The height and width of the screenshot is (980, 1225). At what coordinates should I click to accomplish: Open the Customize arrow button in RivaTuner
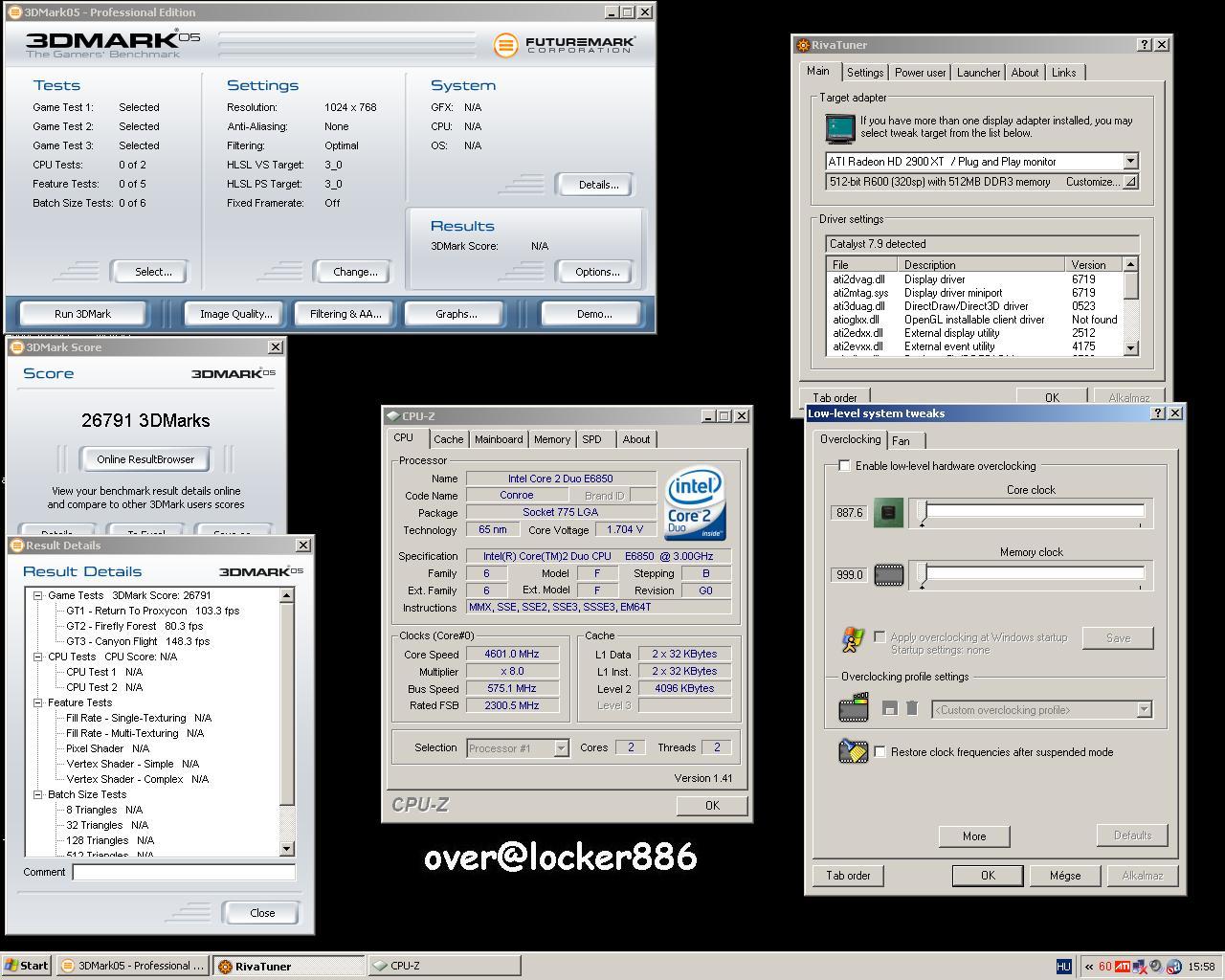point(1130,182)
